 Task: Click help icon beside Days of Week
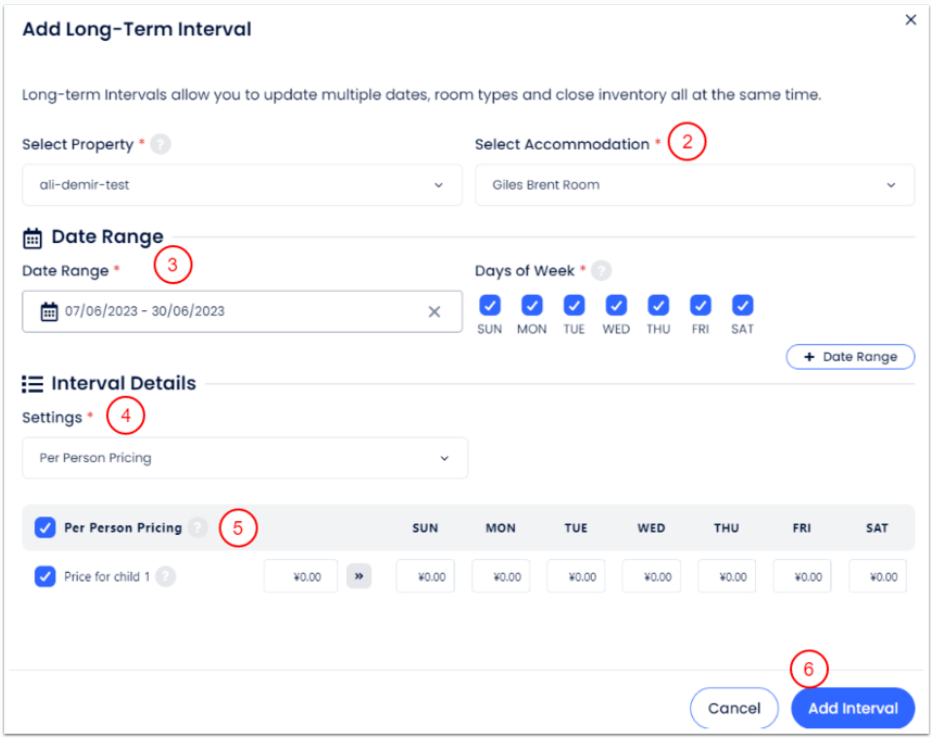click(601, 271)
